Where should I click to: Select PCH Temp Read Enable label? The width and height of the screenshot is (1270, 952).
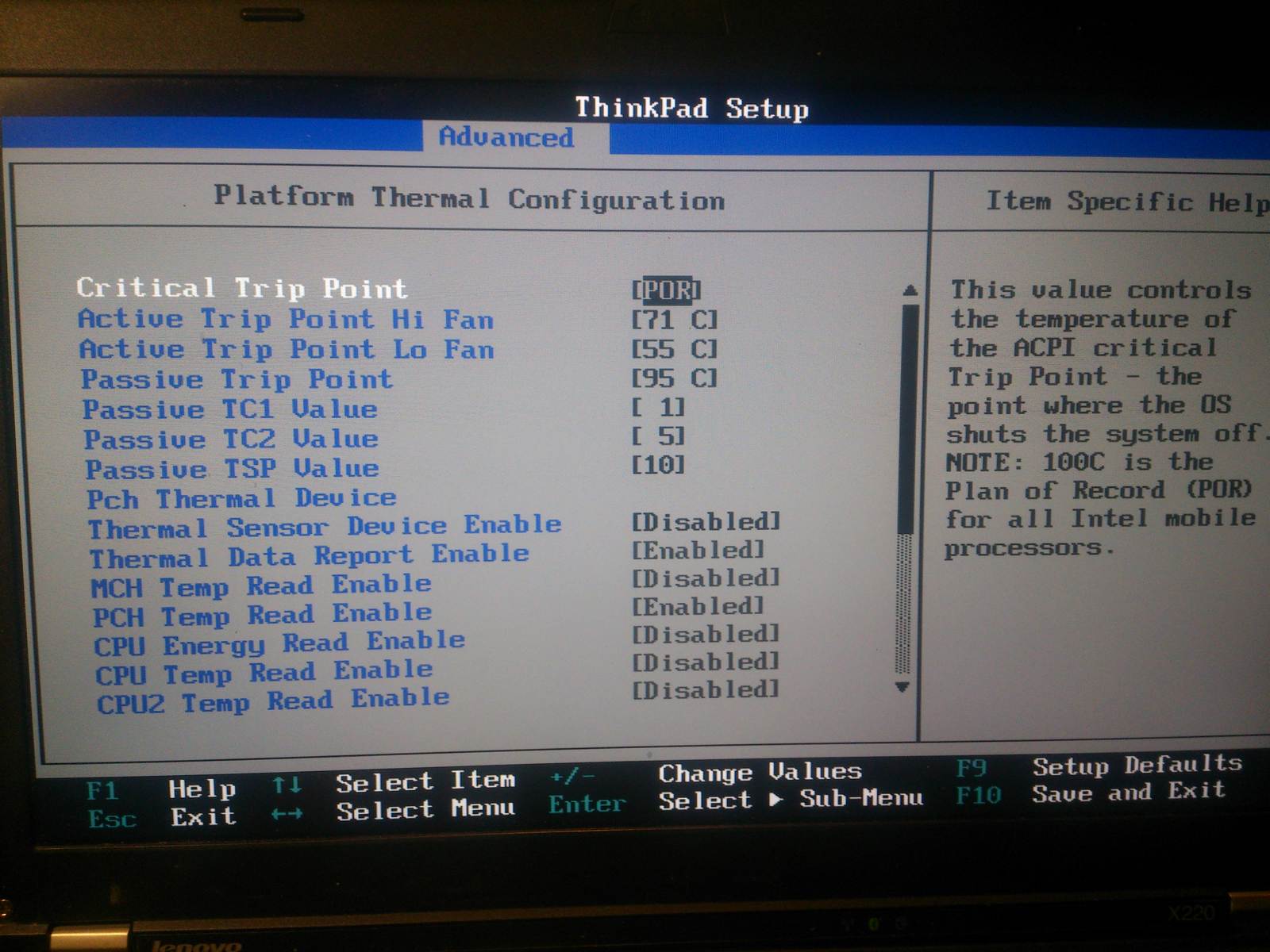[x=263, y=615]
